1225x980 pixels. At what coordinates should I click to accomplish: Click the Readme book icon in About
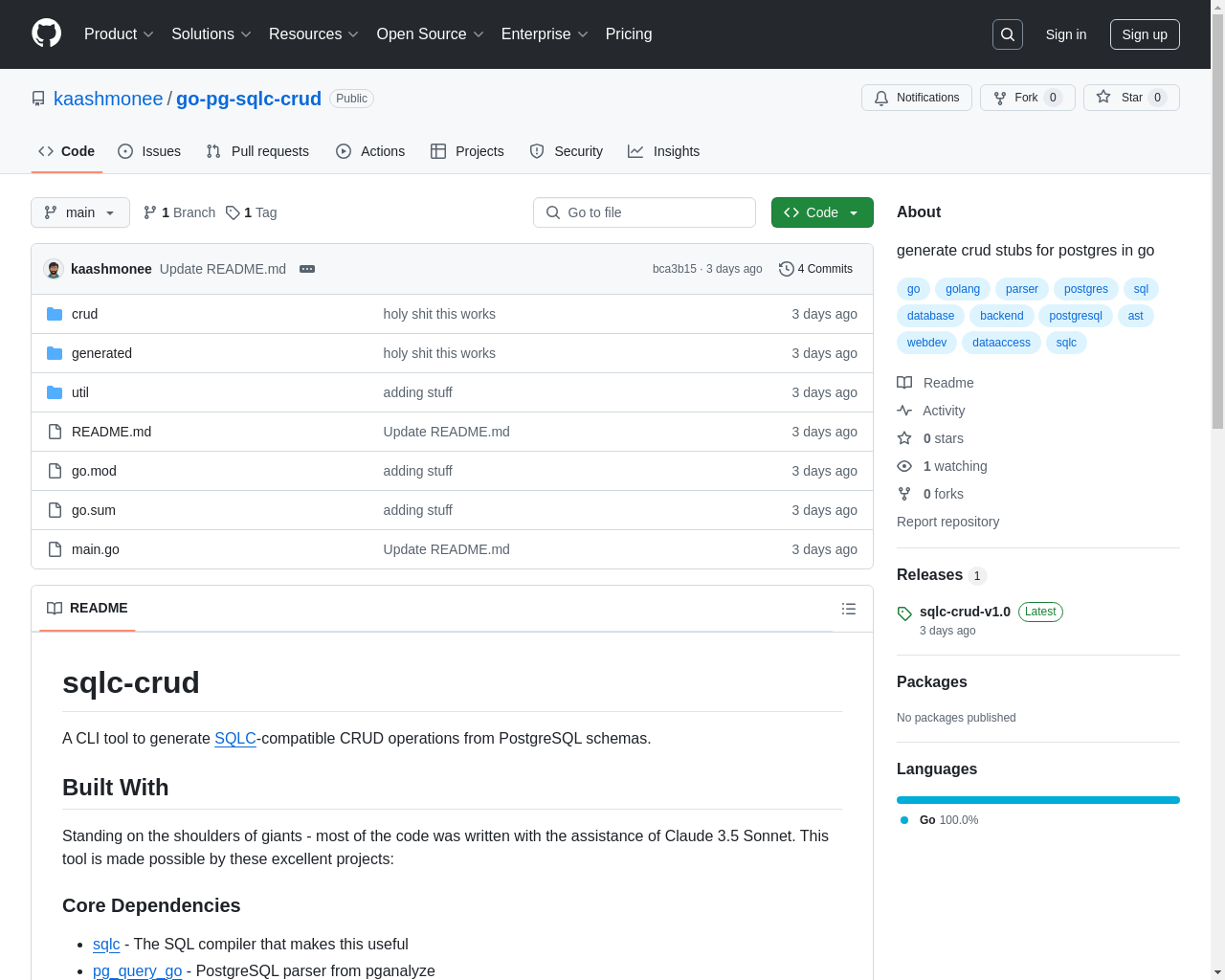pos(904,383)
